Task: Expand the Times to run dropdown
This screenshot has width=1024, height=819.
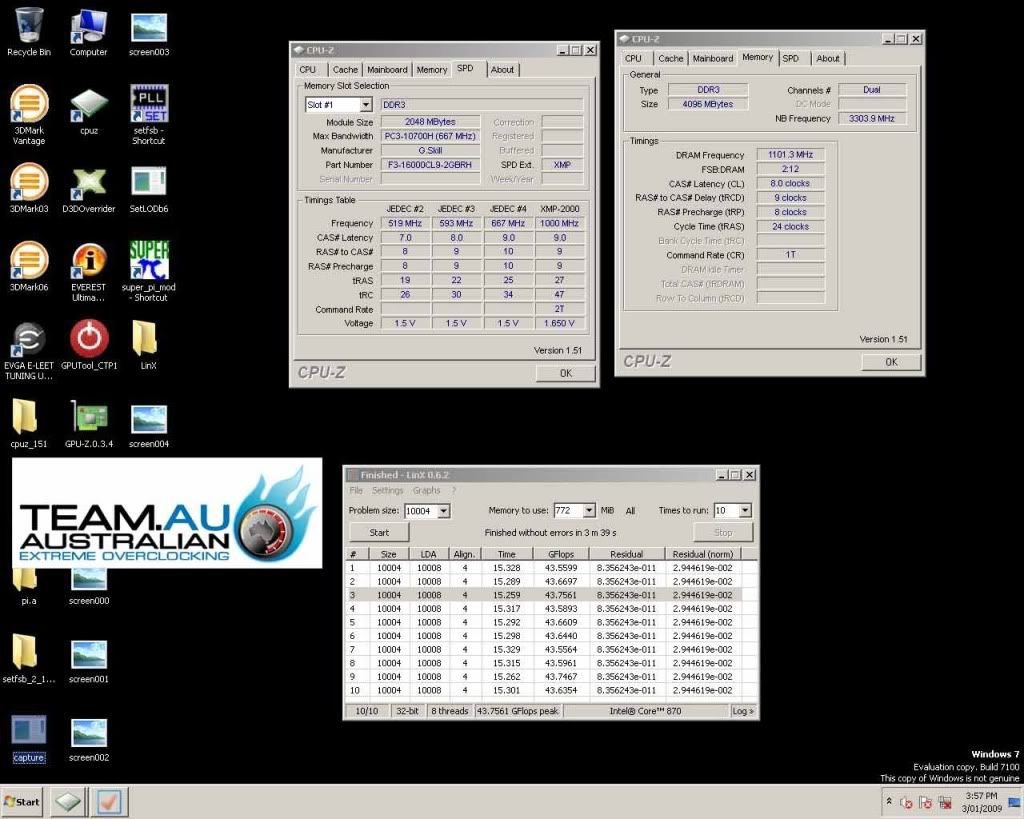Action: (745, 510)
